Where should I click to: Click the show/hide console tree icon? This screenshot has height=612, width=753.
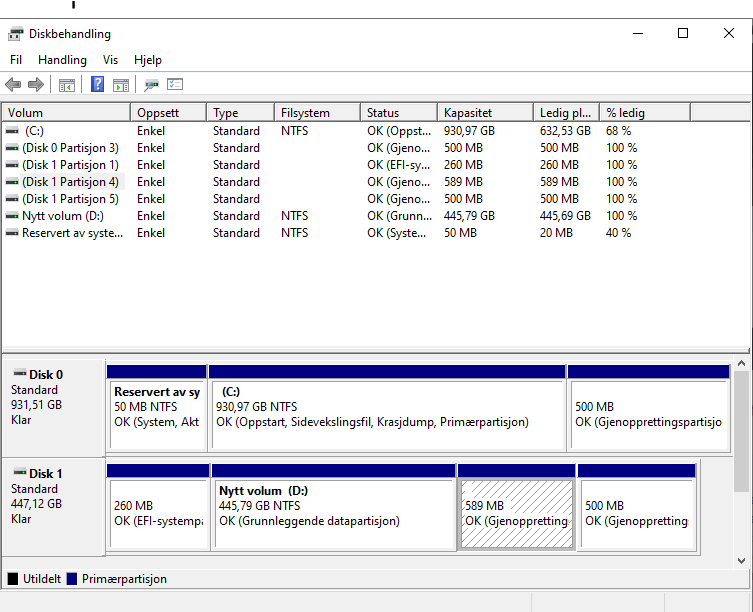click(67, 85)
